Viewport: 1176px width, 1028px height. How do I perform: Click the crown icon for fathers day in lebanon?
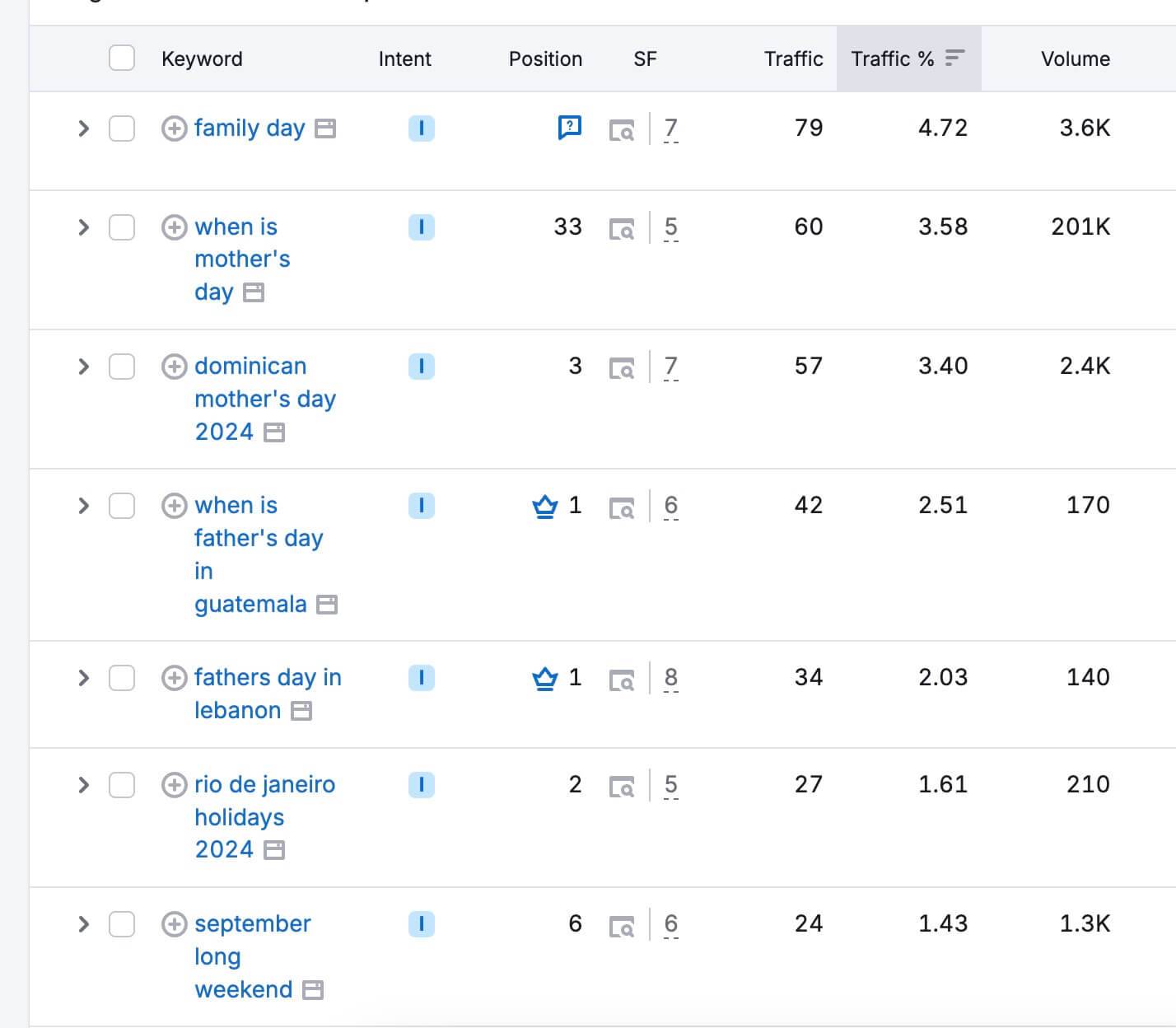click(x=545, y=678)
